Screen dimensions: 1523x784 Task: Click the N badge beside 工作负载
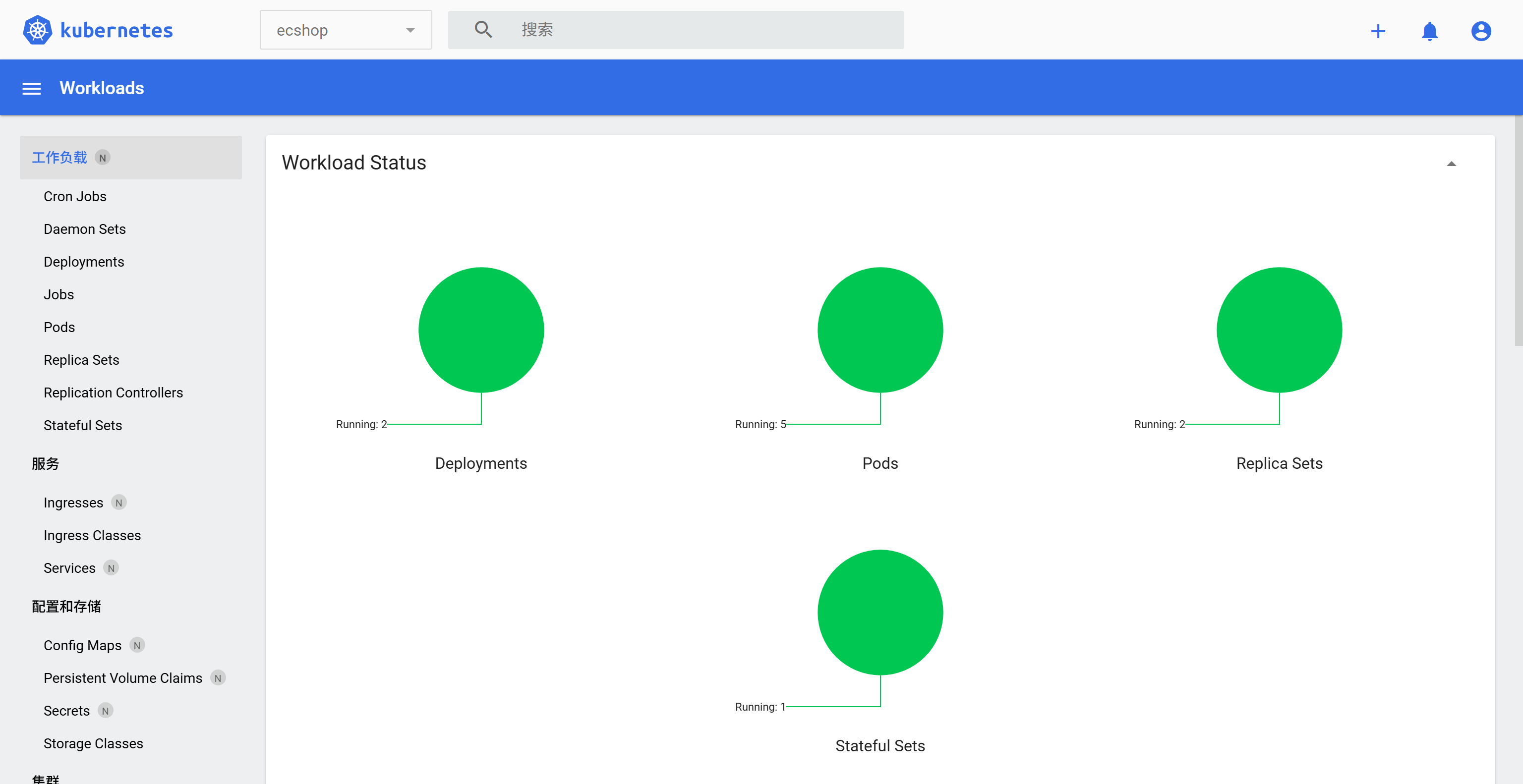tap(103, 158)
